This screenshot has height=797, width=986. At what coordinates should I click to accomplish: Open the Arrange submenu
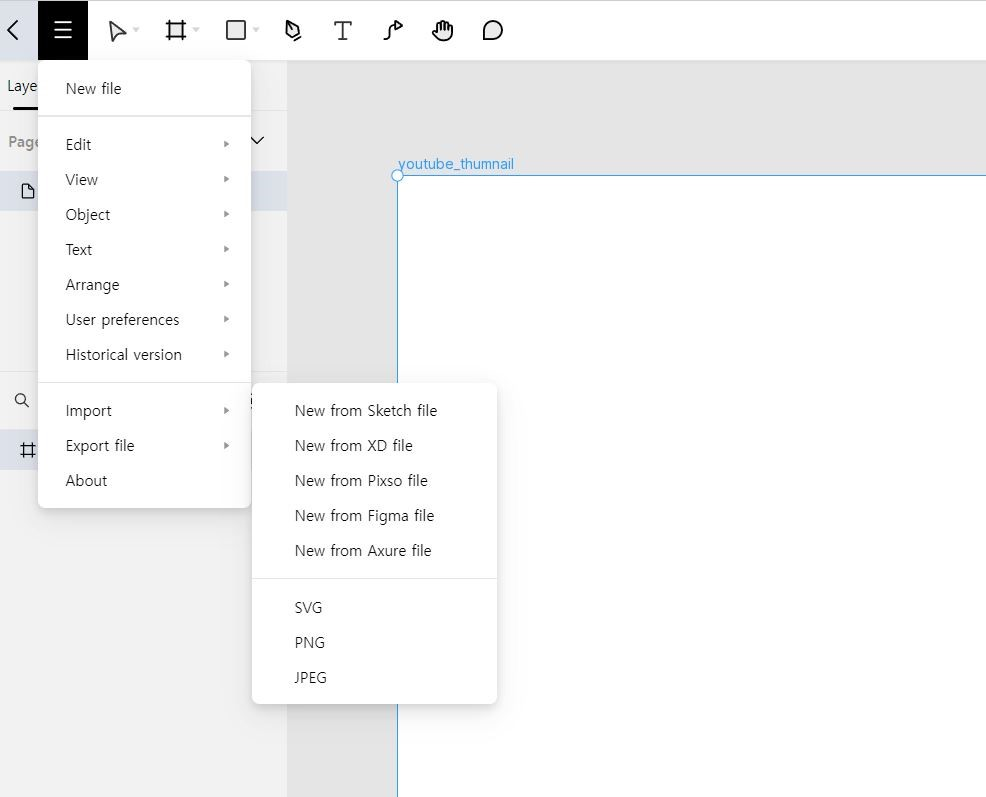(145, 285)
